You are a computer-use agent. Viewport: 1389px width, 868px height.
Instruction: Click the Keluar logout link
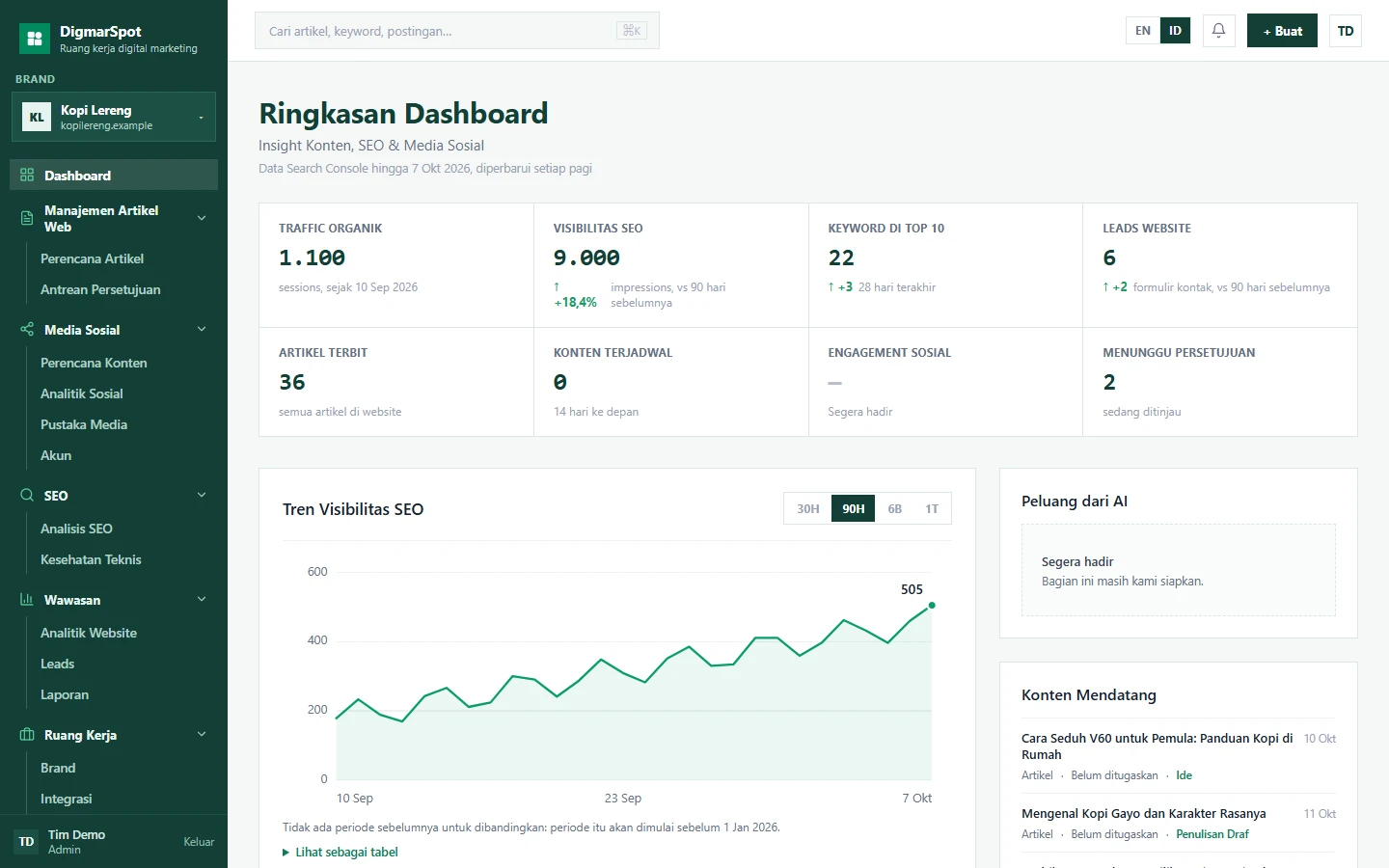199,842
